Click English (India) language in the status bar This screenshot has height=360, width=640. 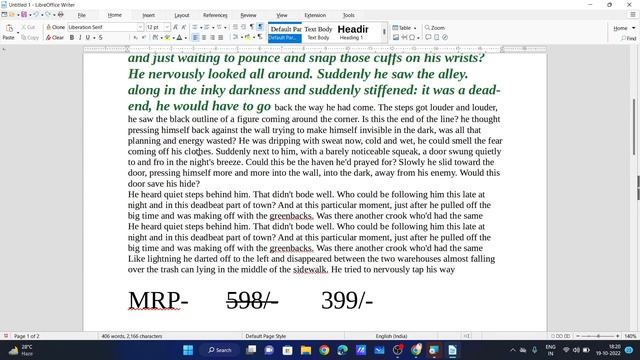pyautogui.click(x=391, y=336)
